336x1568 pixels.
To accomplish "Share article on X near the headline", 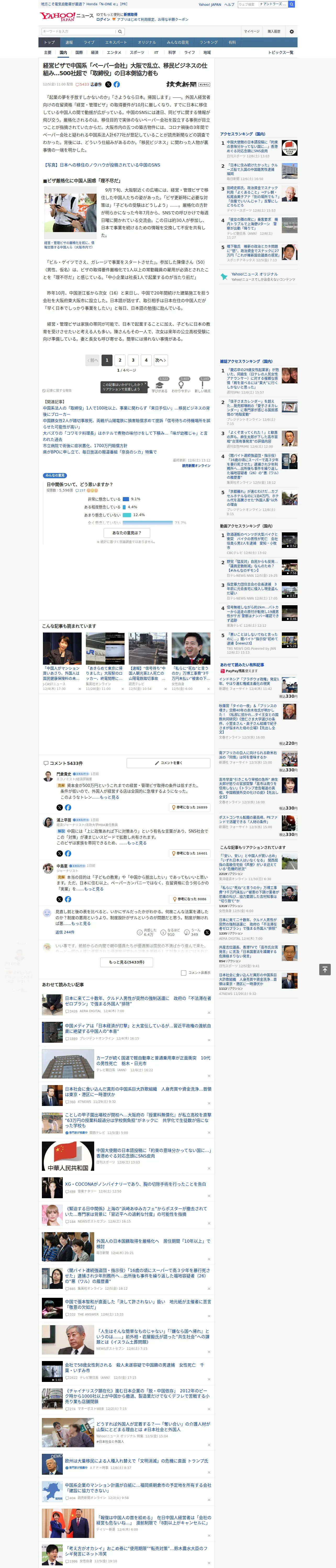I will [x=109, y=85].
